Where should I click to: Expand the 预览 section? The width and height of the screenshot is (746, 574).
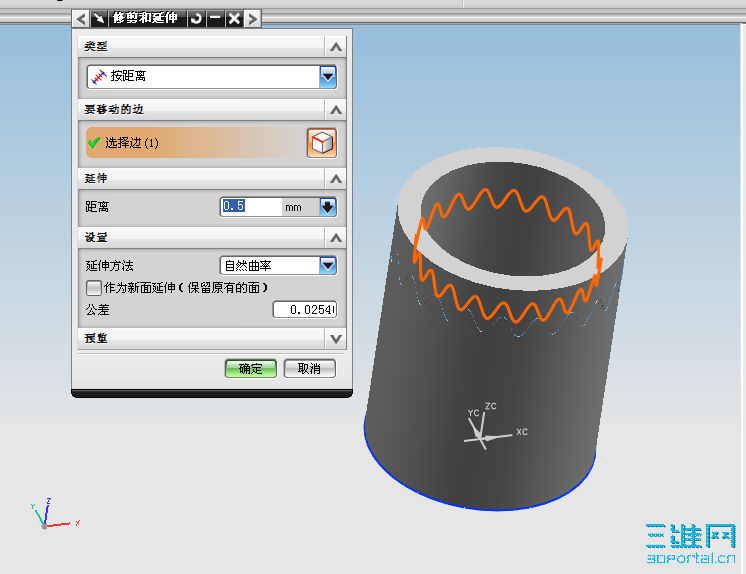(x=336, y=339)
